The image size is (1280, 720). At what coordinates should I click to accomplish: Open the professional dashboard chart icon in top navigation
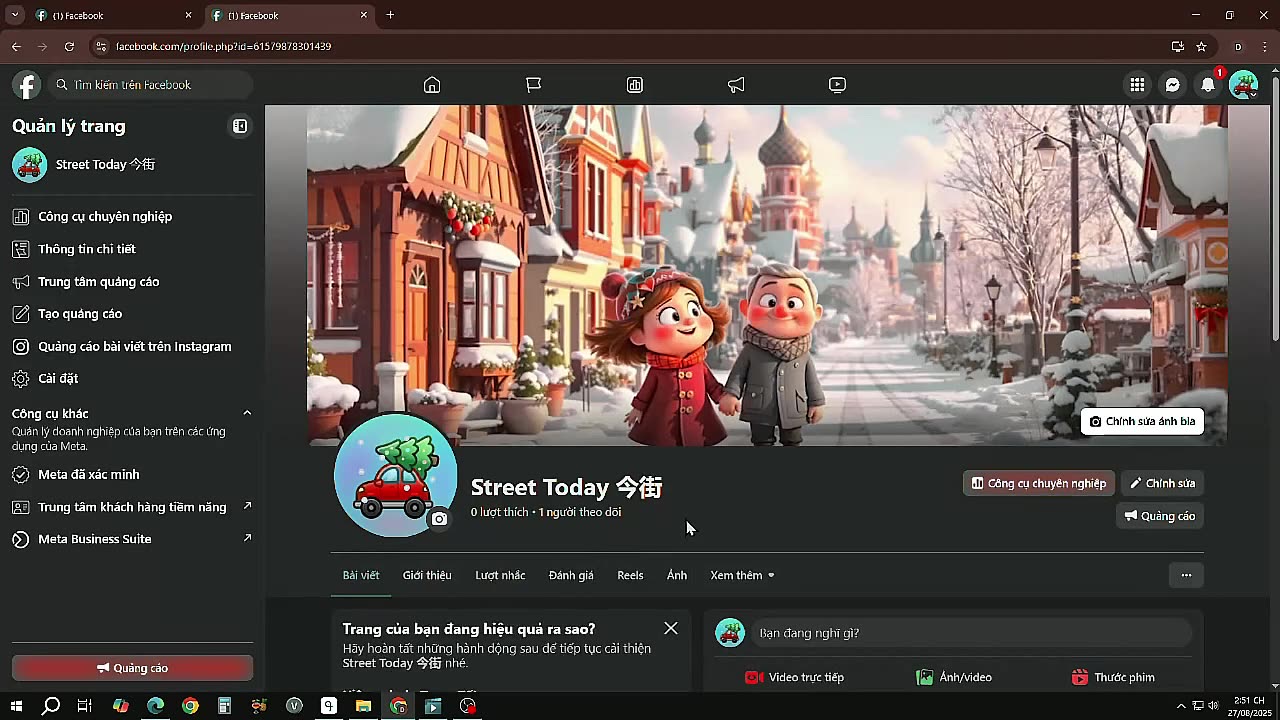point(635,85)
